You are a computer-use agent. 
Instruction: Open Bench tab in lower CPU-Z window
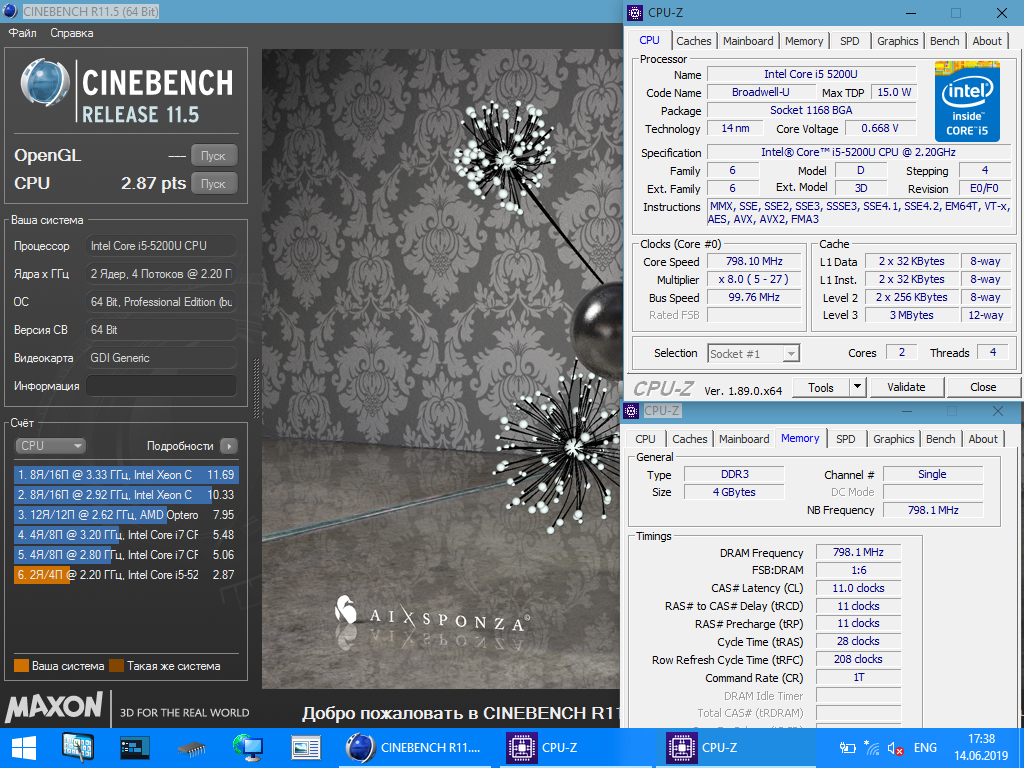940,440
